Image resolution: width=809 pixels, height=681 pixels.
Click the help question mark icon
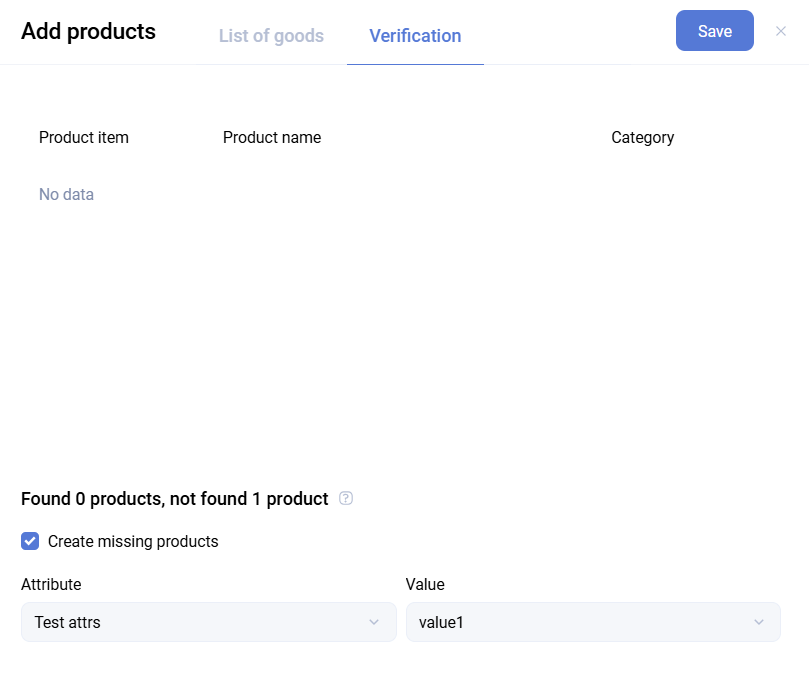coord(346,498)
